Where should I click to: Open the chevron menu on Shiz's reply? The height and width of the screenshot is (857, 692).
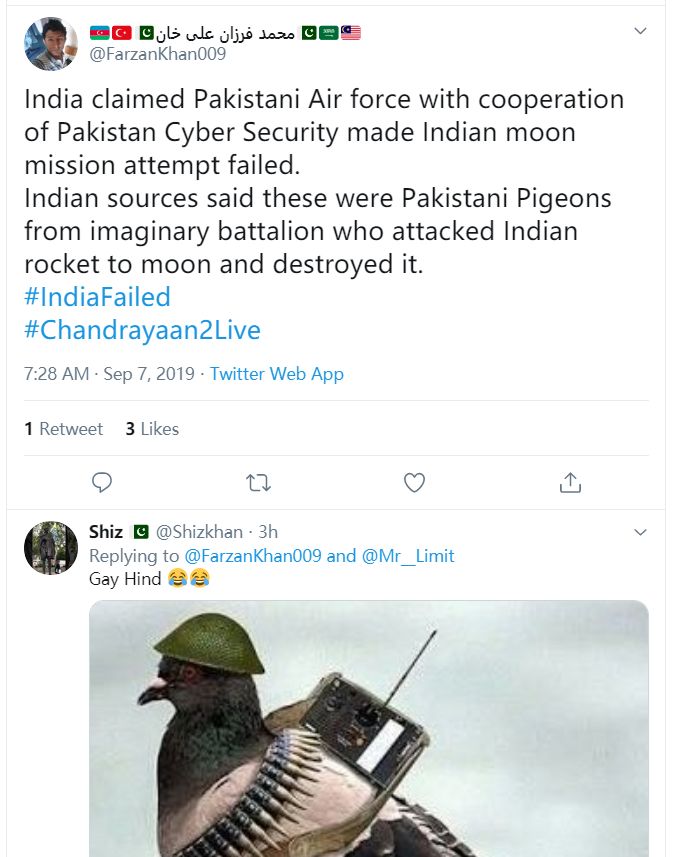coord(641,532)
